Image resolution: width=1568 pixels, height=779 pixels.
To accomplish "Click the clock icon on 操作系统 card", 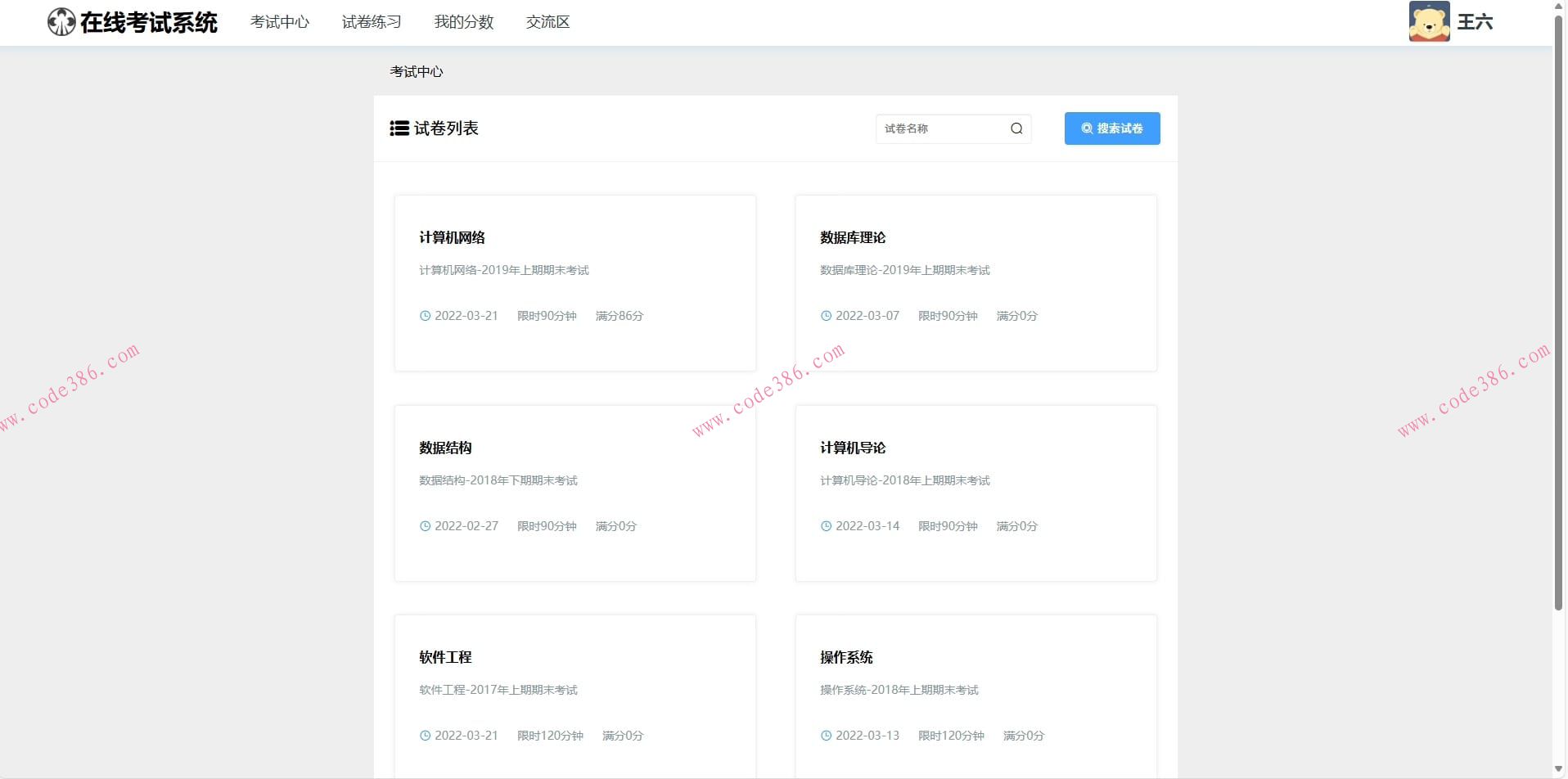I will pos(825,736).
